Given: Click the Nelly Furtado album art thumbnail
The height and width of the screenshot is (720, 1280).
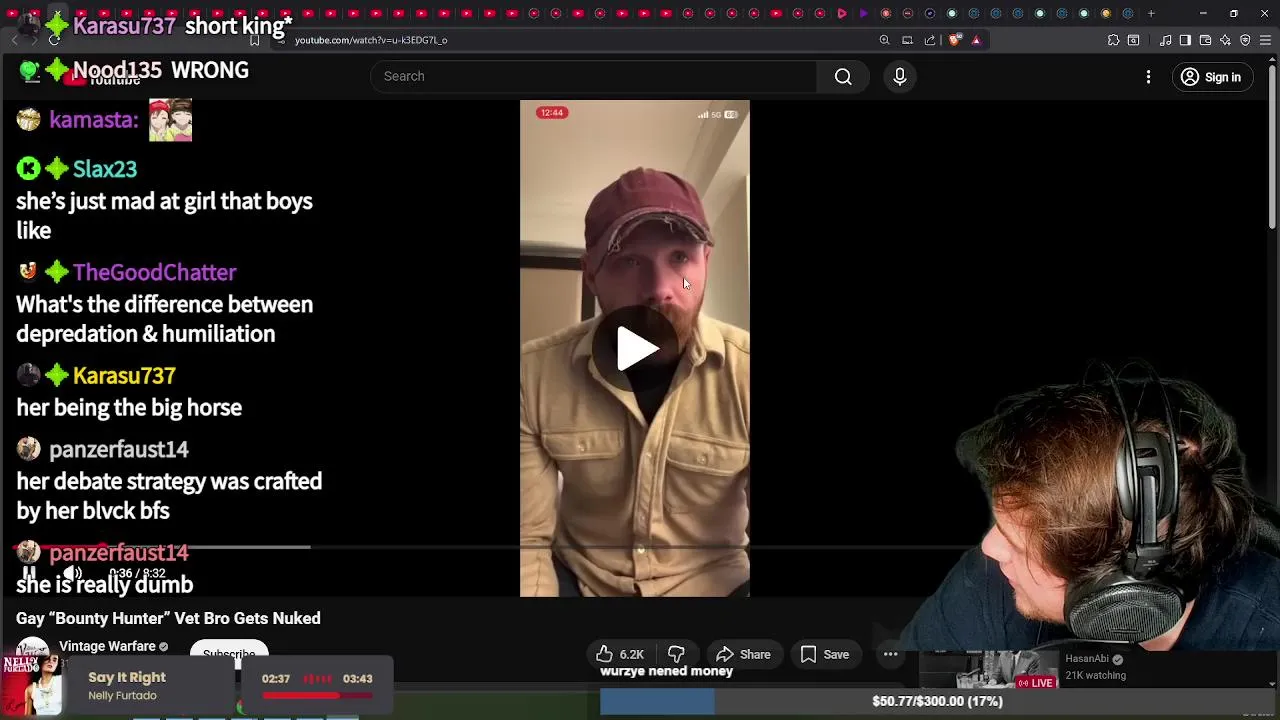Looking at the screenshot, I should point(31,686).
